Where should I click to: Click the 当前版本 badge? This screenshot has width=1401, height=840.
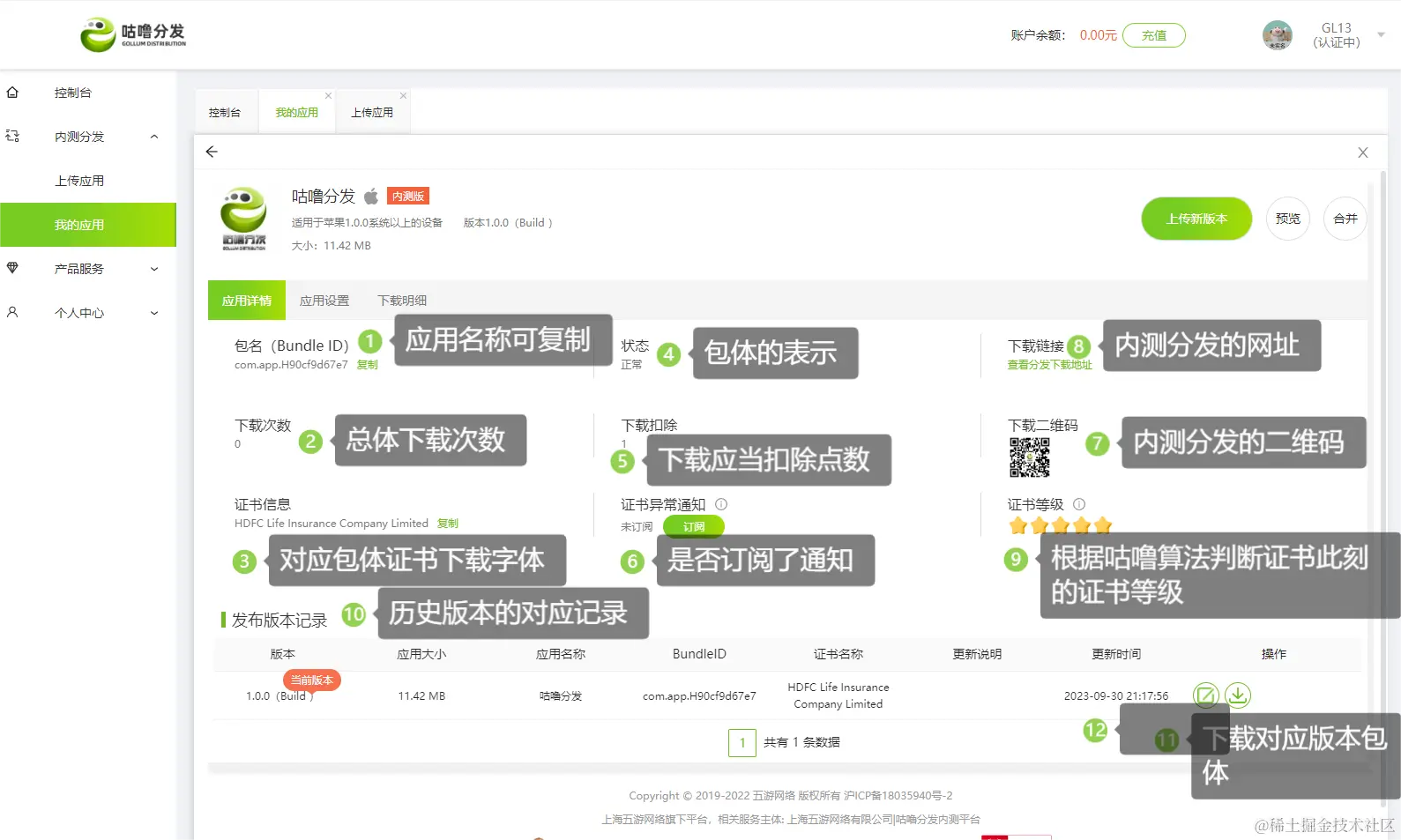(312, 680)
